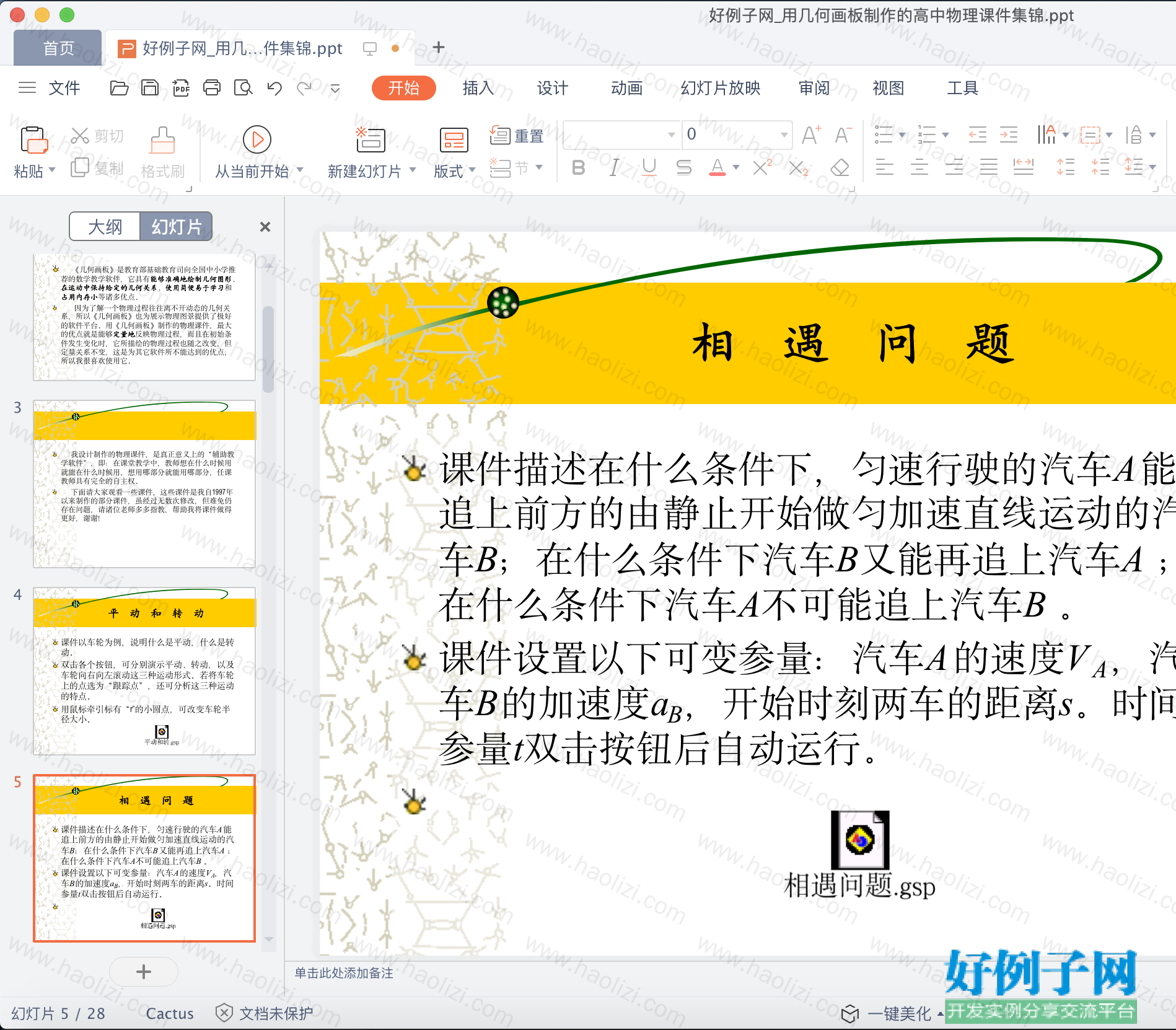Screen dimensions: 1176x1030
Task: Decrease font size icon
Action: point(843,134)
